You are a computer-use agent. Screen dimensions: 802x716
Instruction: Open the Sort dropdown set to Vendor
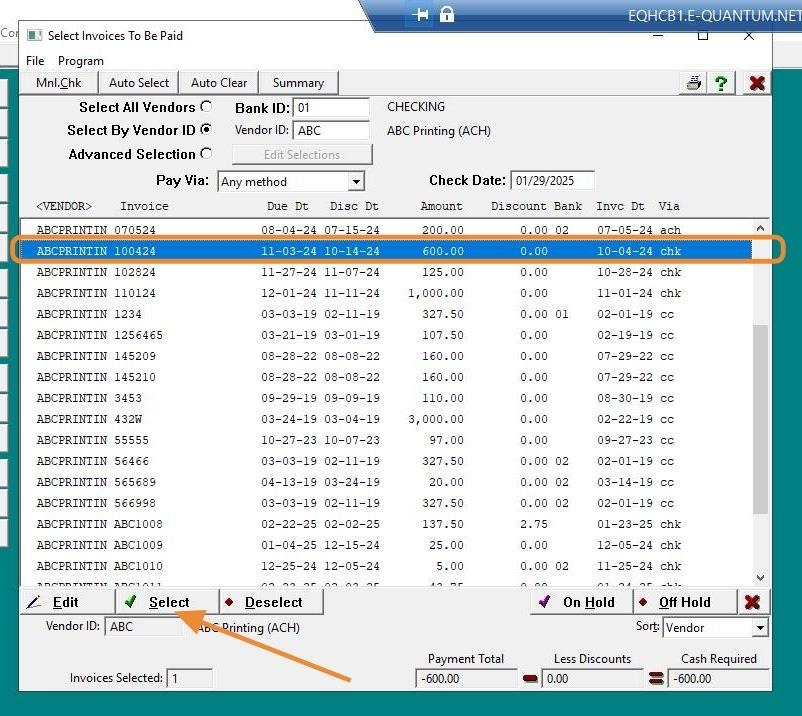[760, 628]
